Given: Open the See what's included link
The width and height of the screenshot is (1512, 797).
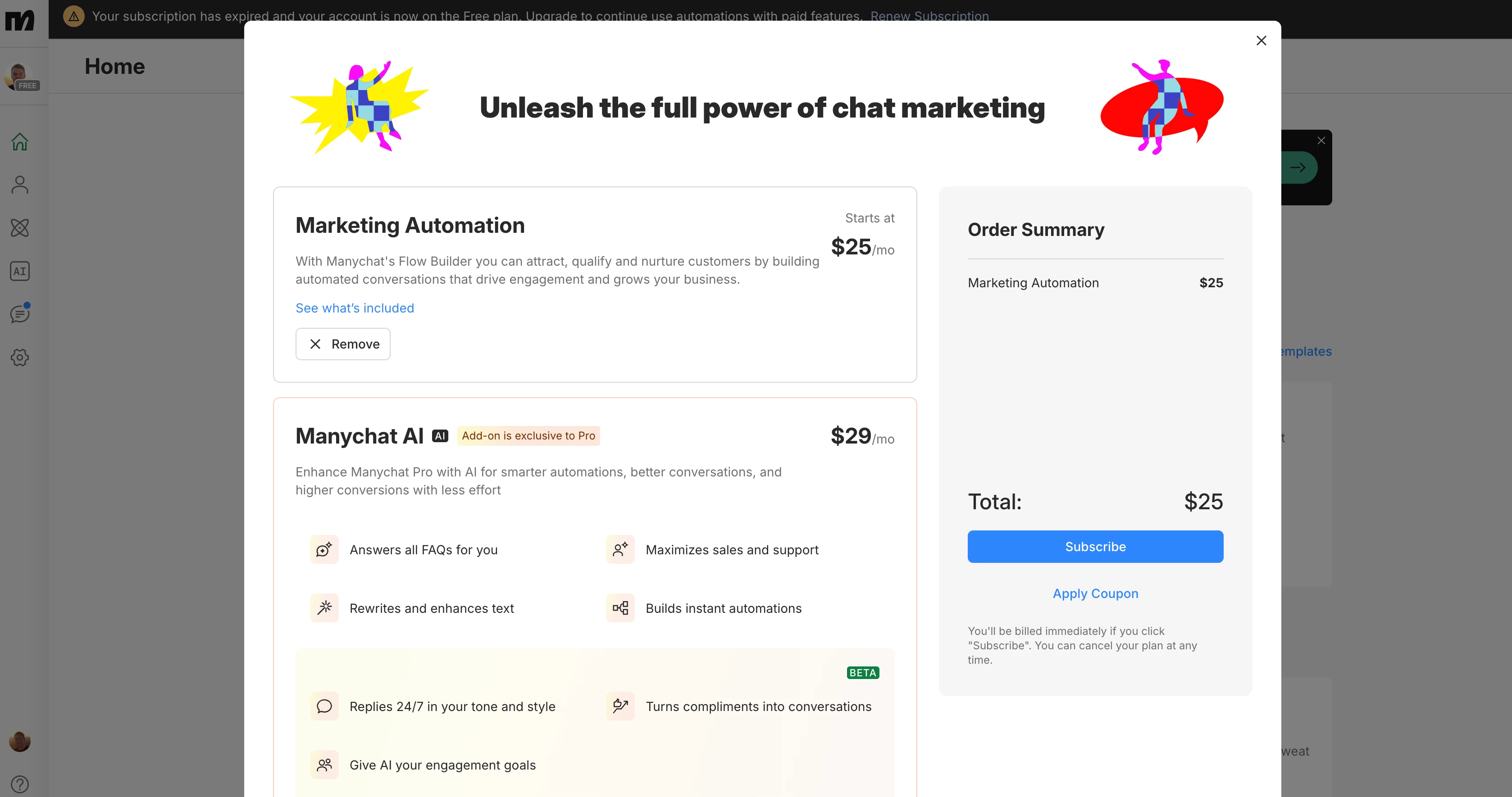Looking at the screenshot, I should pyautogui.click(x=355, y=308).
